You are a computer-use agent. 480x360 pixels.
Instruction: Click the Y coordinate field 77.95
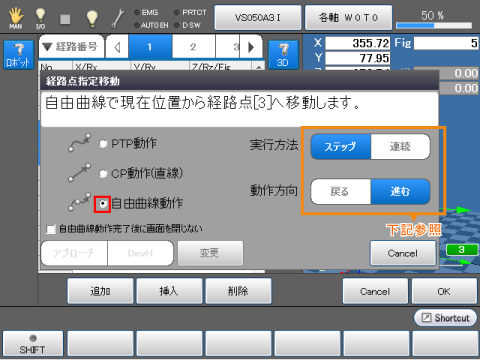tap(357, 58)
